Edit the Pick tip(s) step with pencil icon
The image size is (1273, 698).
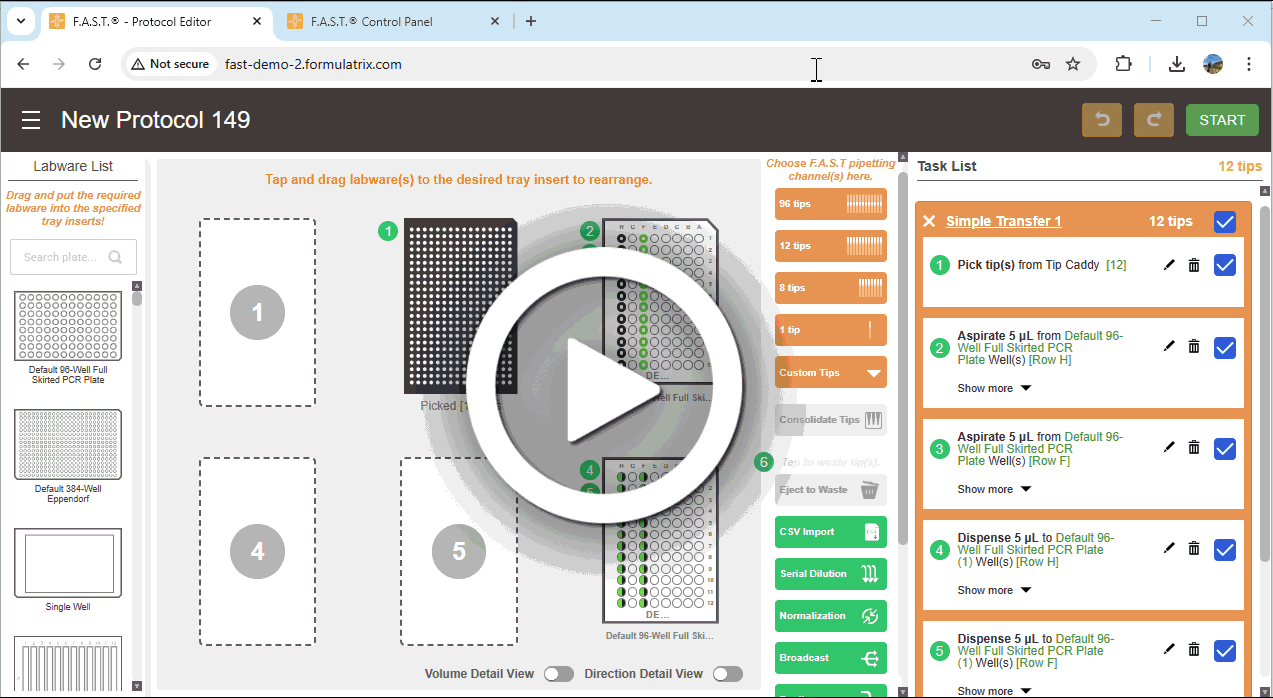tap(1169, 265)
